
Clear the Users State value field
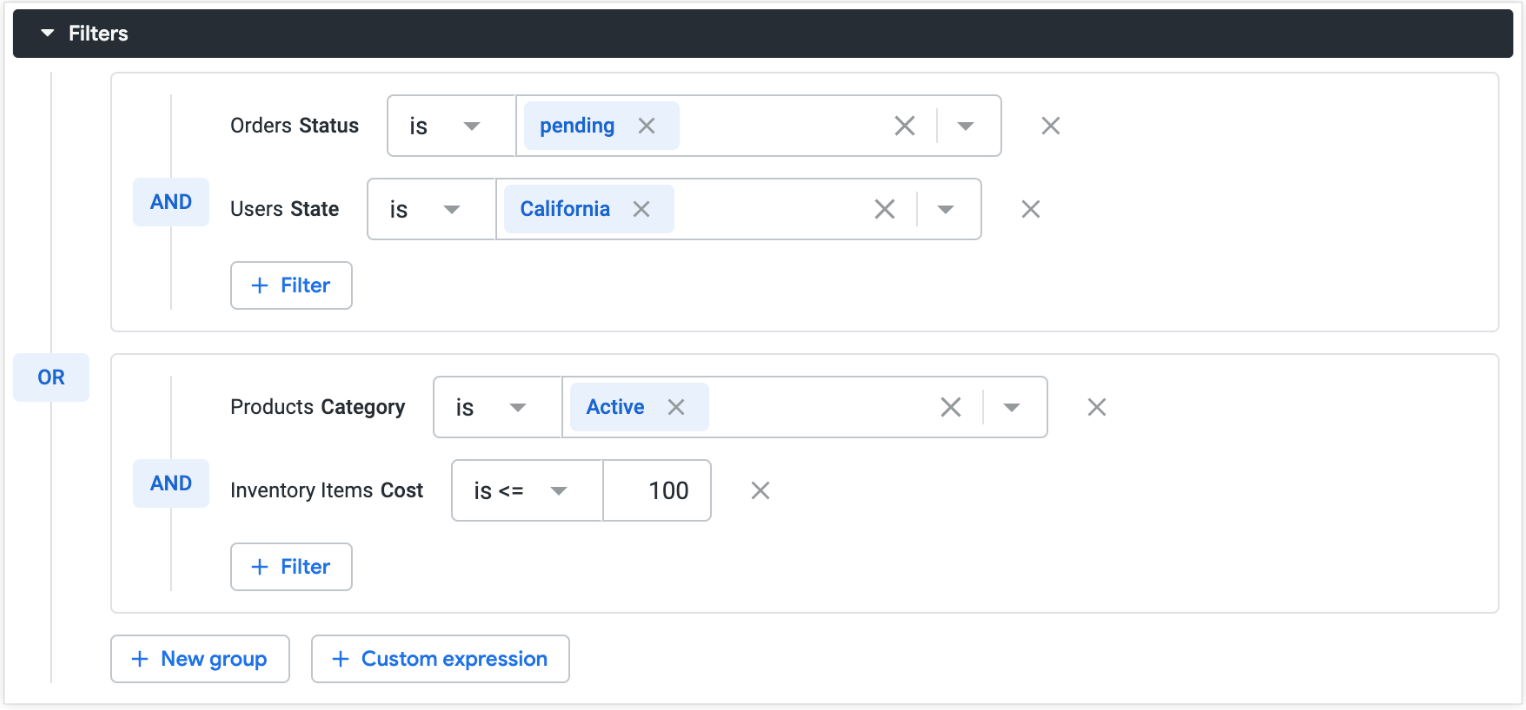click(x=884, y=208)
